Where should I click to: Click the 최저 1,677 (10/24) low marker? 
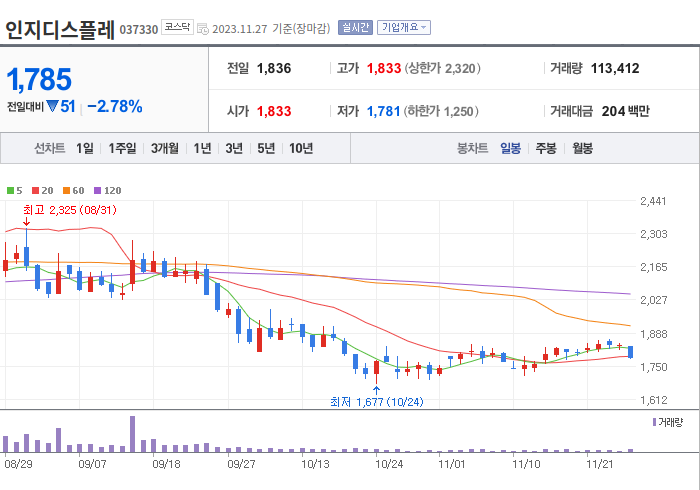coord(377,402)
